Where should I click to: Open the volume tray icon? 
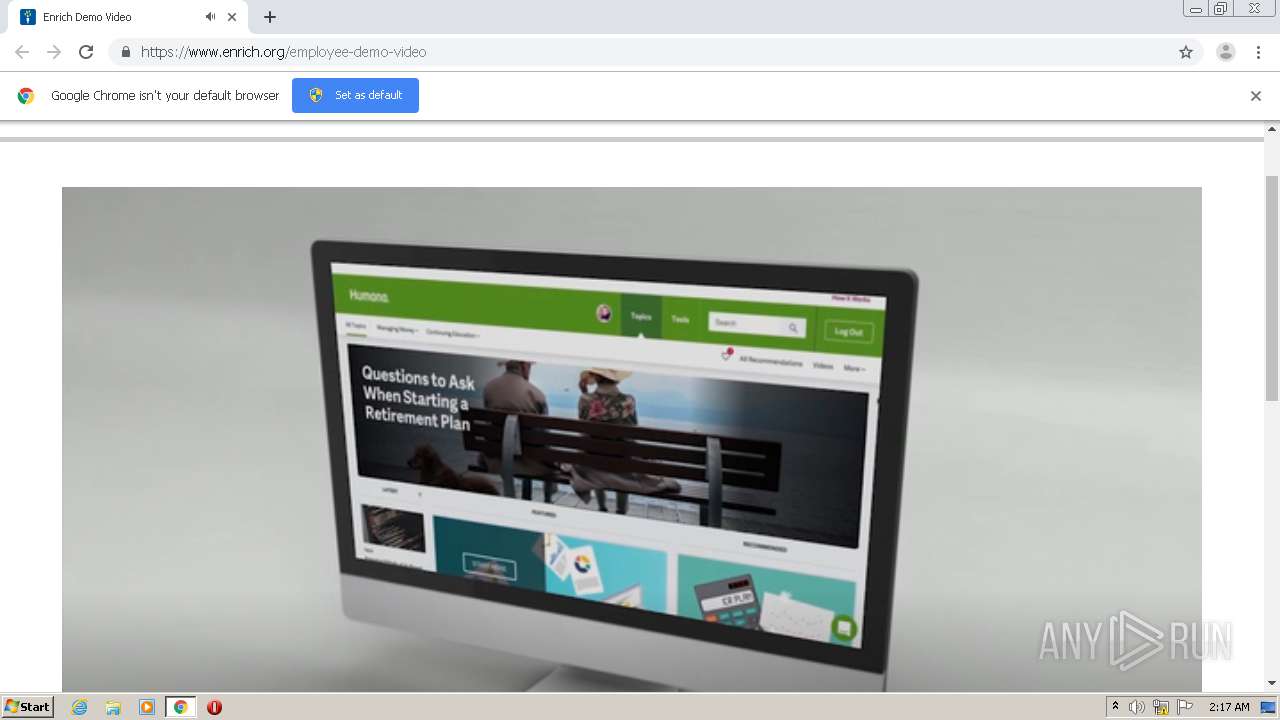pyautogui.click(x=1137, y=707)
